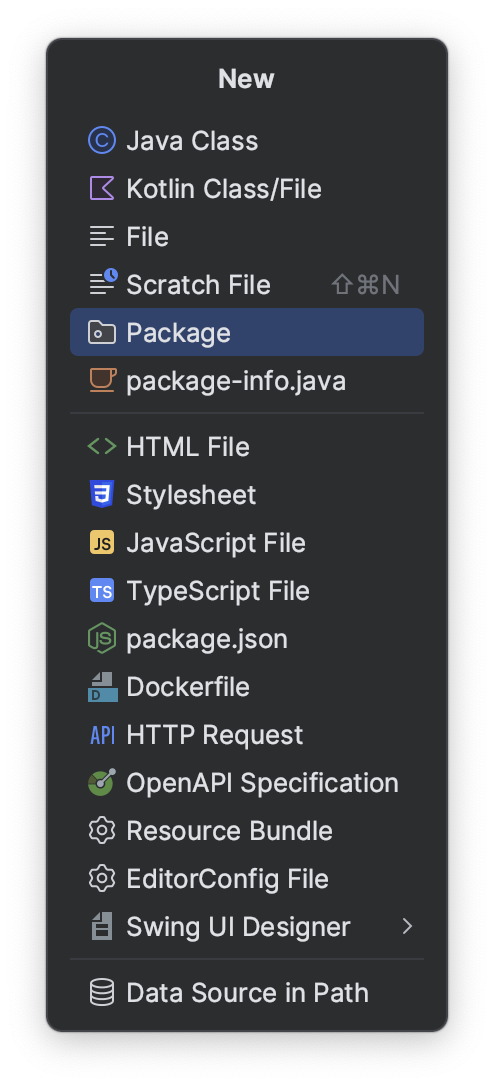Click the New popup title text
Screen dimensions: 494x1086
247,78
